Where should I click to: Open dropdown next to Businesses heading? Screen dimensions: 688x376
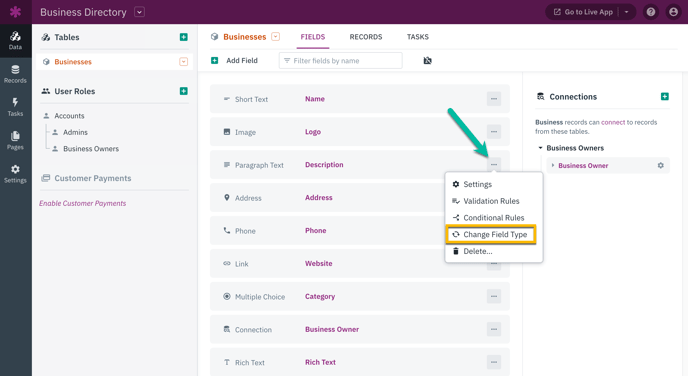point(276,37)
